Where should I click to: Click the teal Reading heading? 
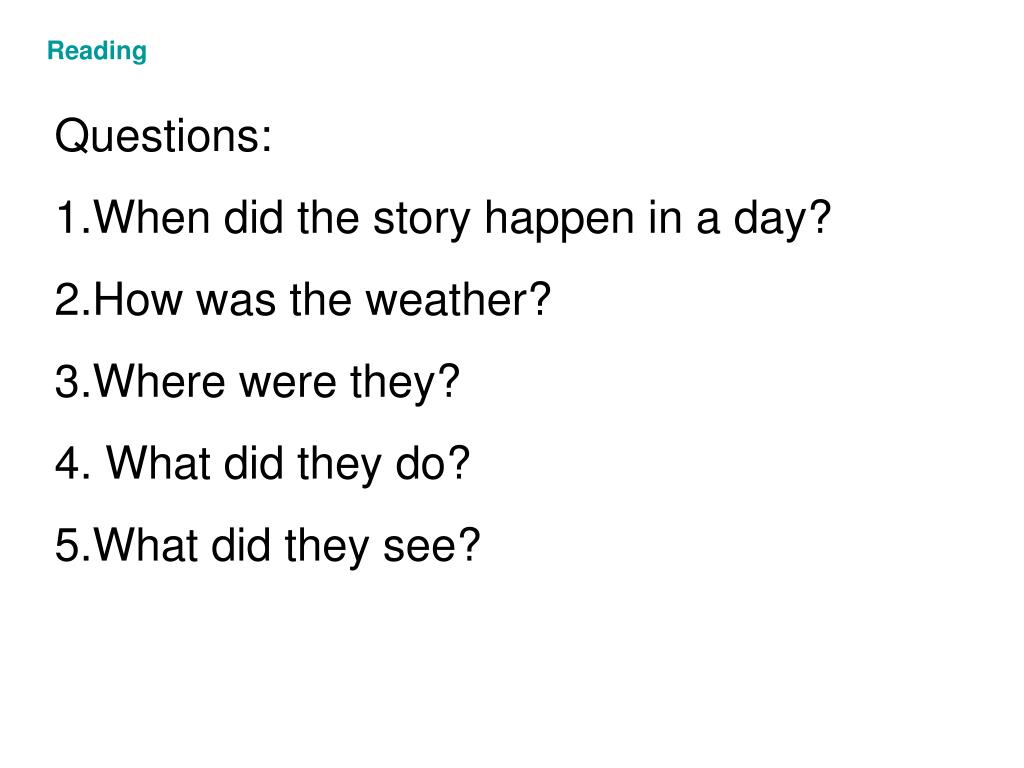[97, 52]
